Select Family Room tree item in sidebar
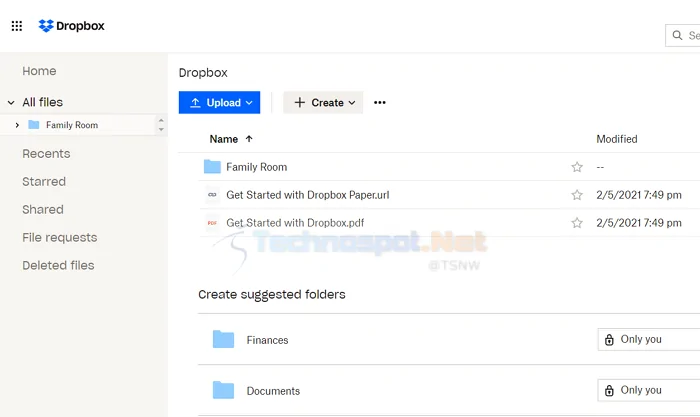Viewport: 700px width, 417px height. 72,125
